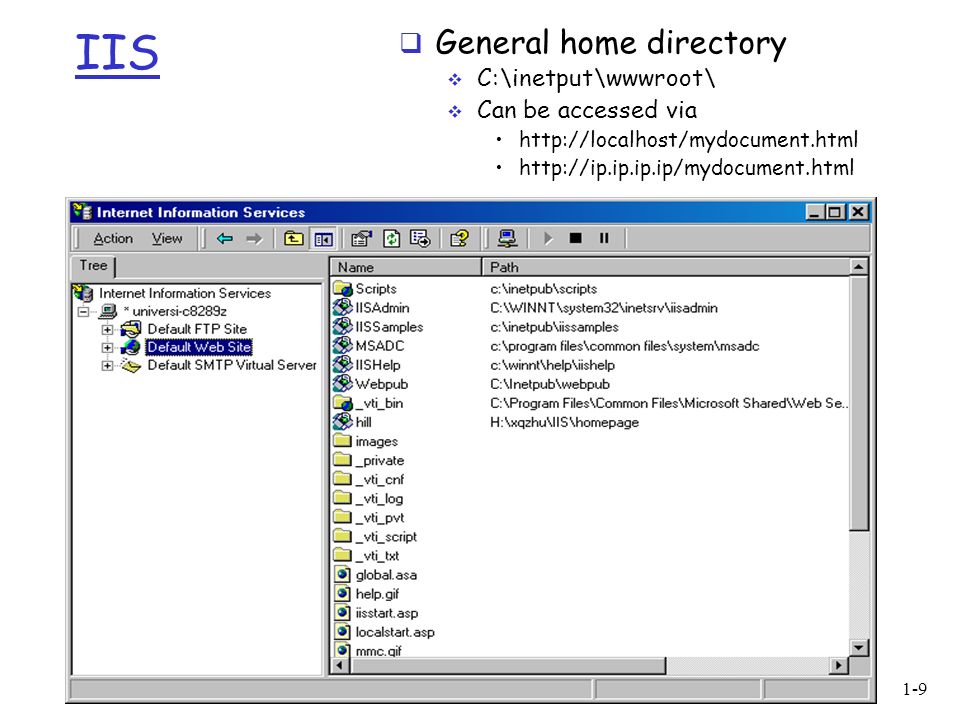Screen dimensions: 960x720
Task: Expand the Default FTP Site node
Action: tap(107, 329)
